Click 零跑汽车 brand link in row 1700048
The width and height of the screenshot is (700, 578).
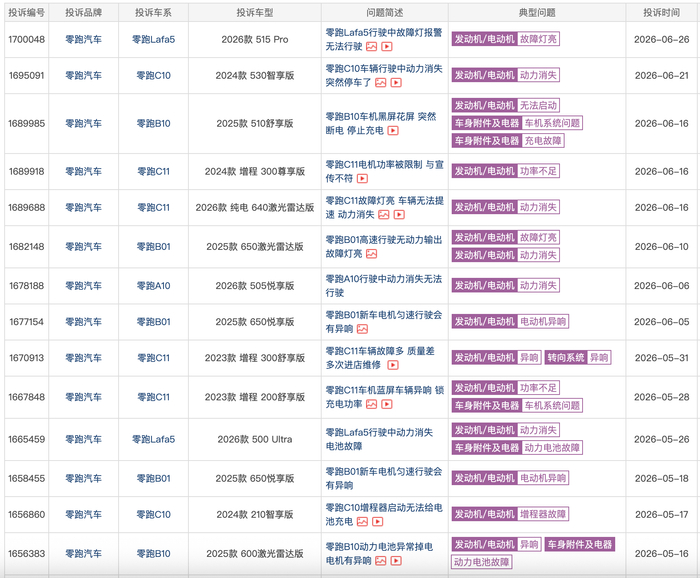83,40
